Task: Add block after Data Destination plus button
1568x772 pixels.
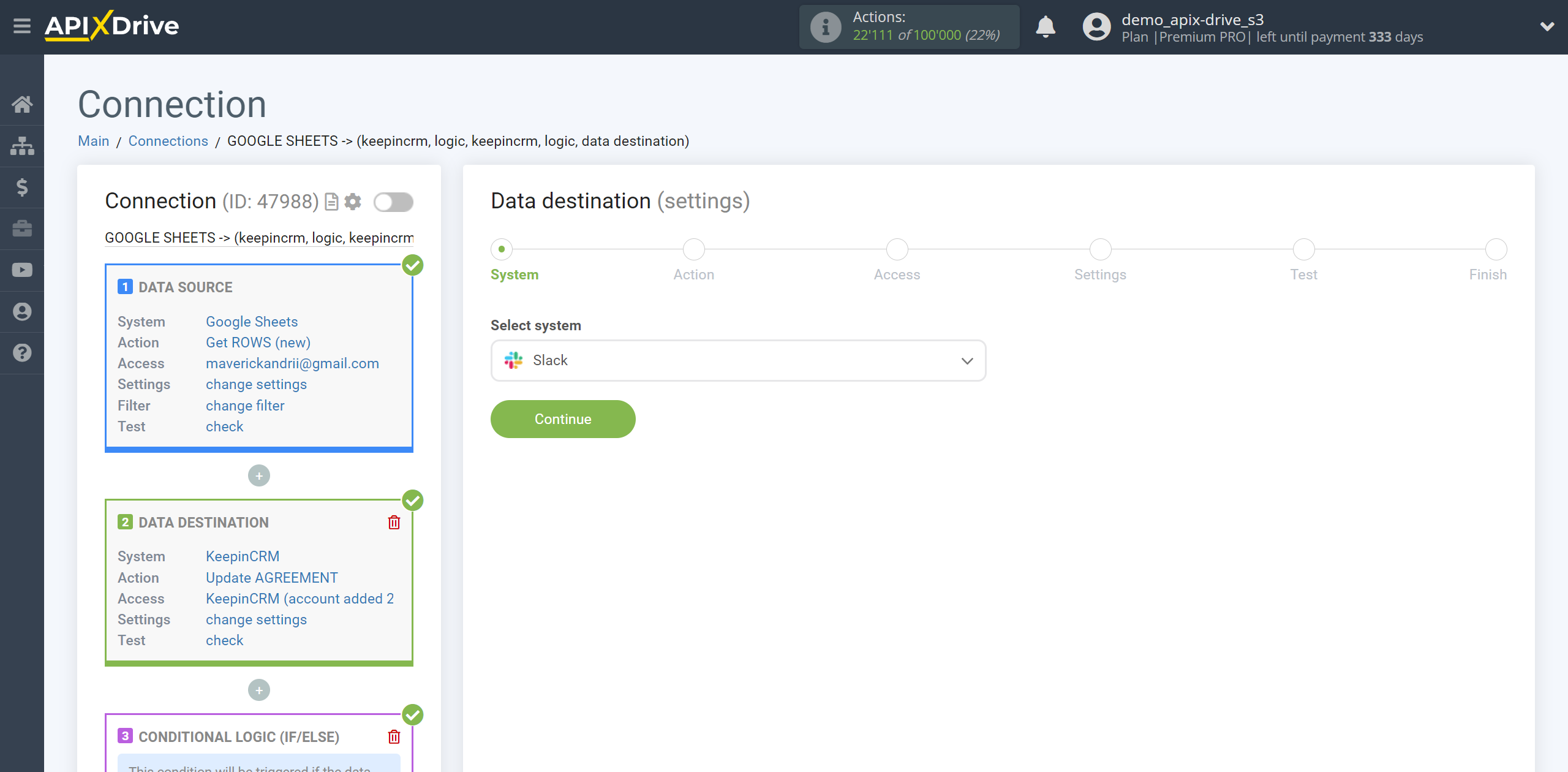Action: pyautogui.click(x=259, y=691)
